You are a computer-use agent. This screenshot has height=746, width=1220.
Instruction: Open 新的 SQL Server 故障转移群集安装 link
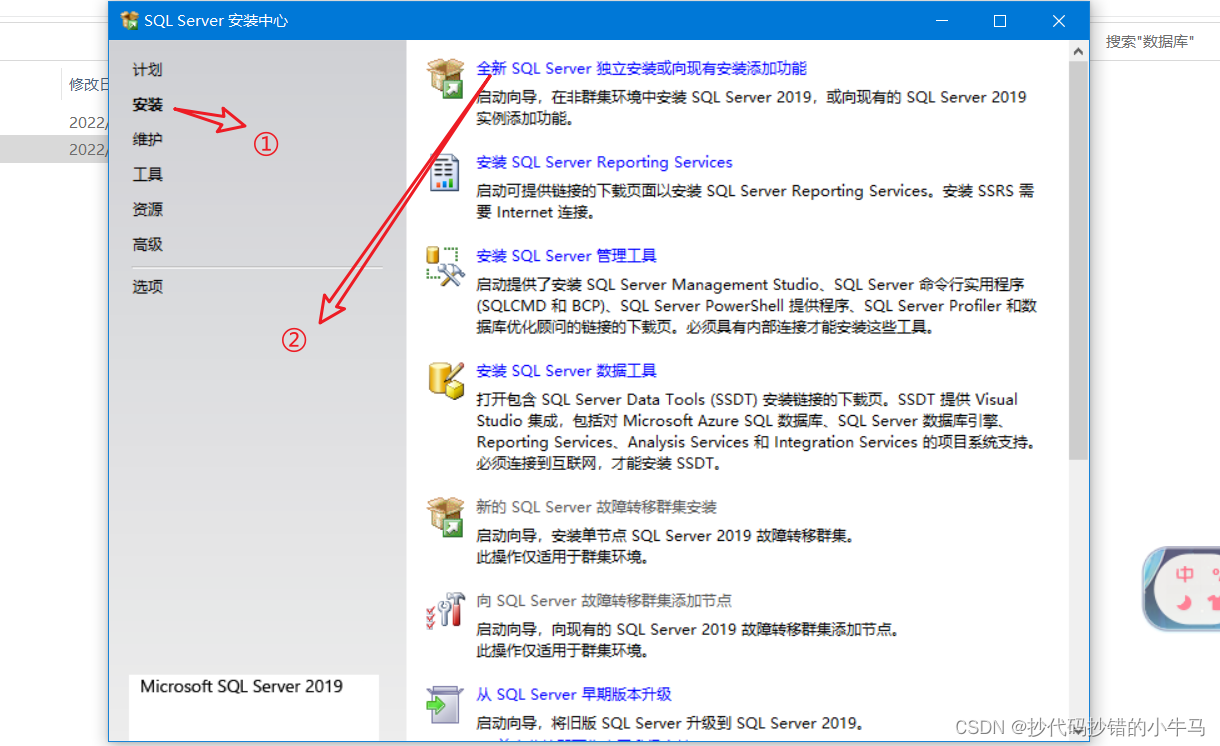[x=596, y=507]
